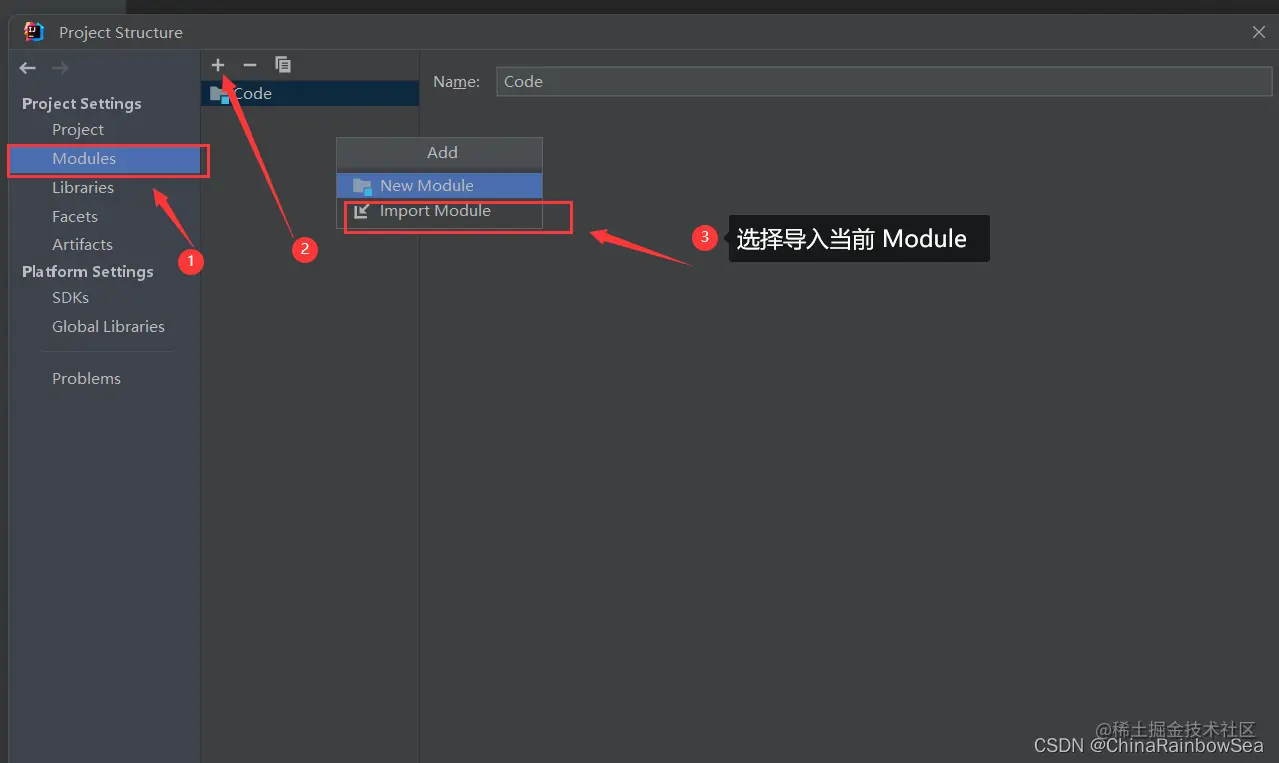
Task: Open the Libraries settings page
Action: (83, 188)
